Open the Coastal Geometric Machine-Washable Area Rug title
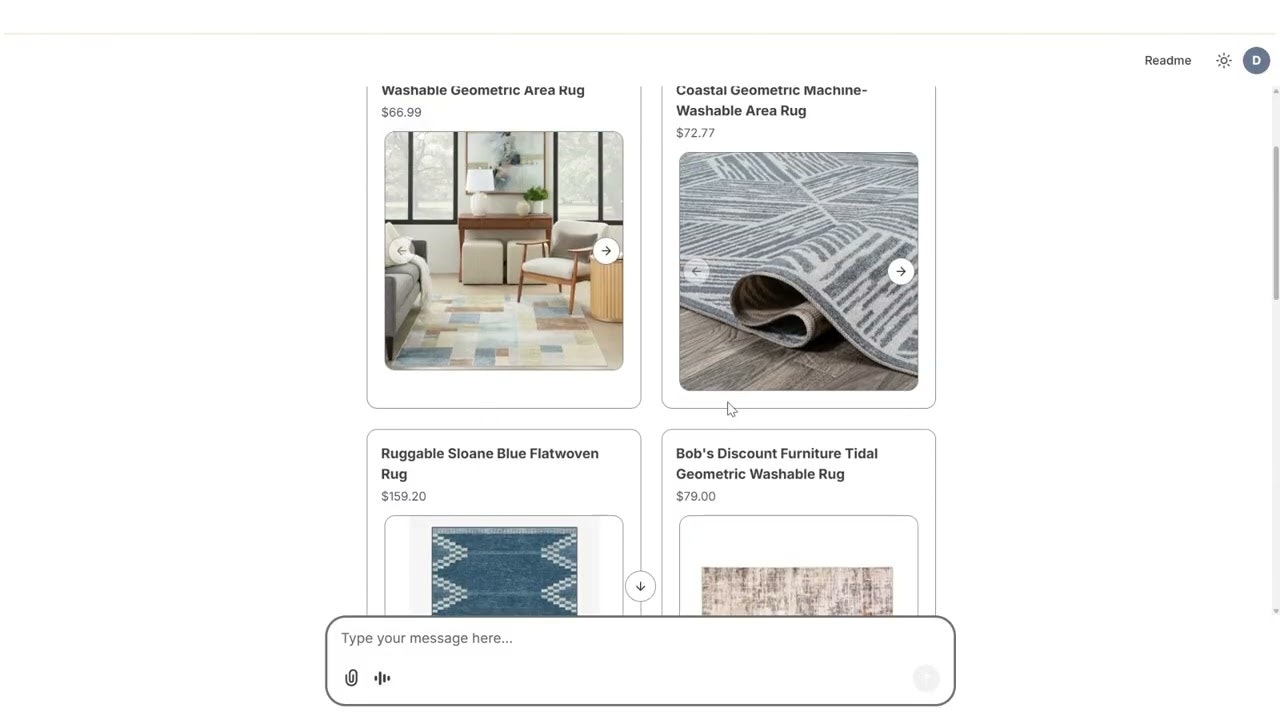1280x720 pixels. click(x=771, y=100)
